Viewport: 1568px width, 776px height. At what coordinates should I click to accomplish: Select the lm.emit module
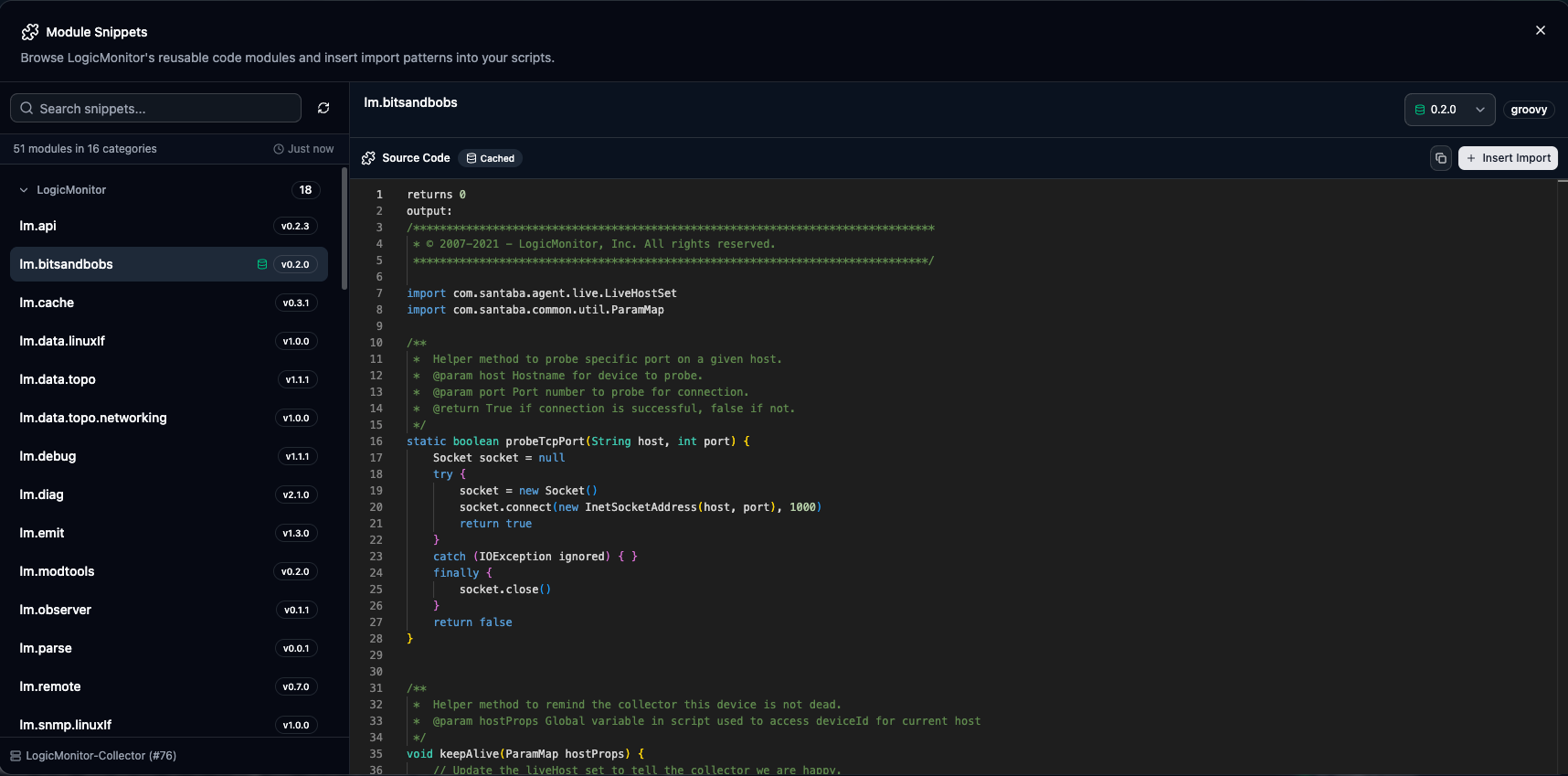tap(169, 533)
